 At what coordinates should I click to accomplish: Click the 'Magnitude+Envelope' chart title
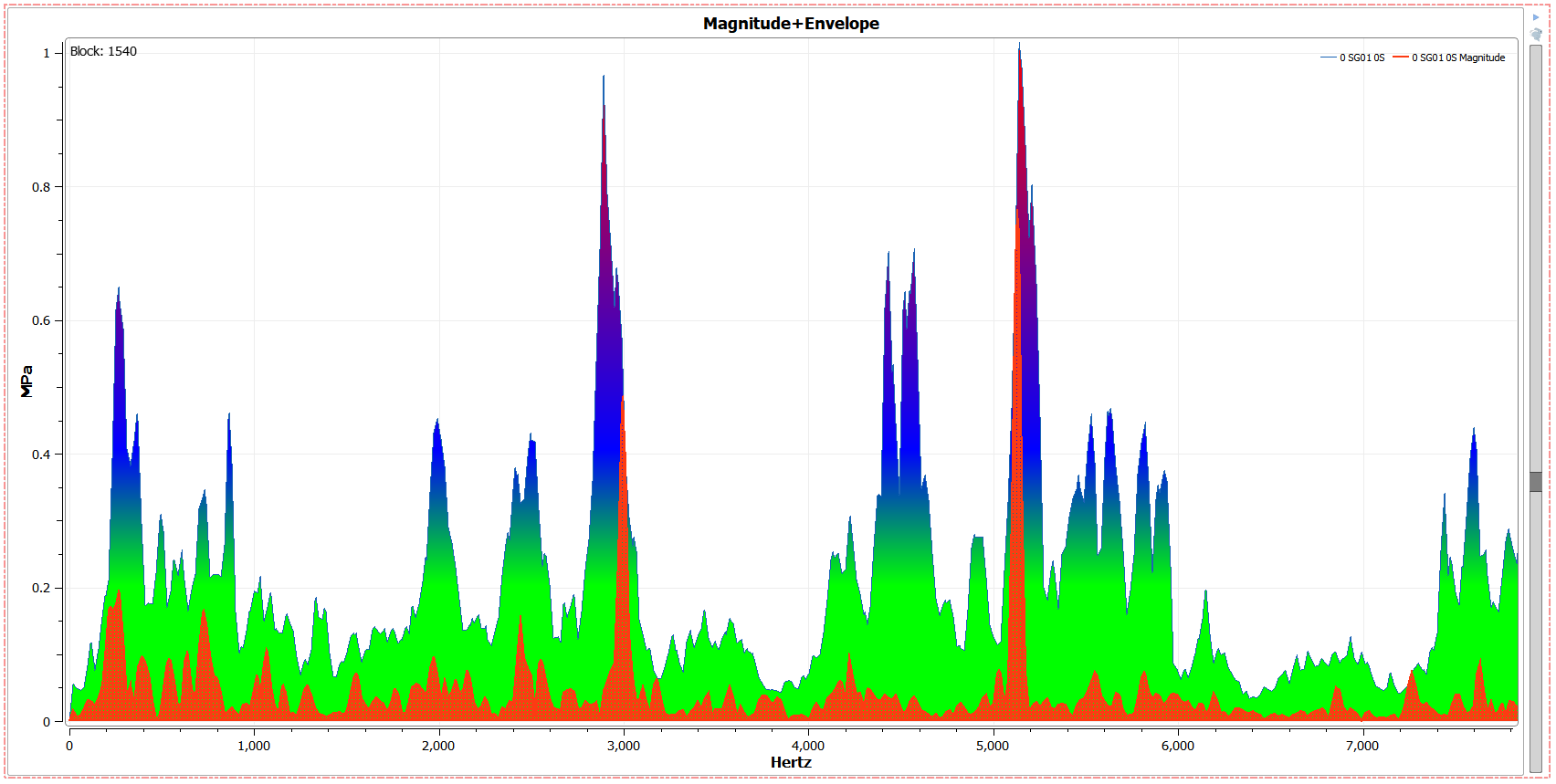point(791,24)
